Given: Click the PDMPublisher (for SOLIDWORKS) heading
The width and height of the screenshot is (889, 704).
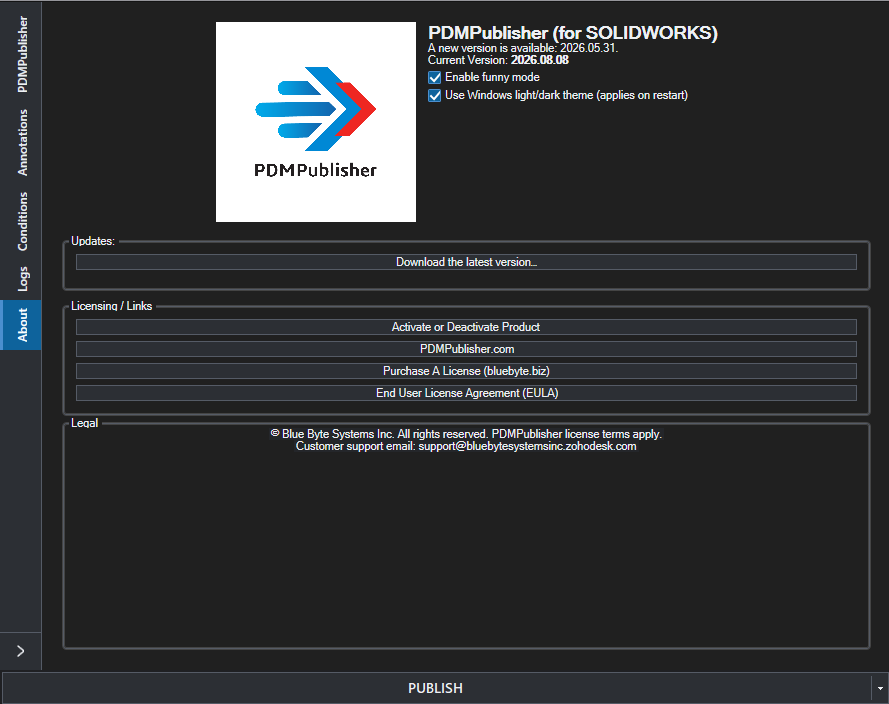Looking at the screenshot, I should coord(573,33).
